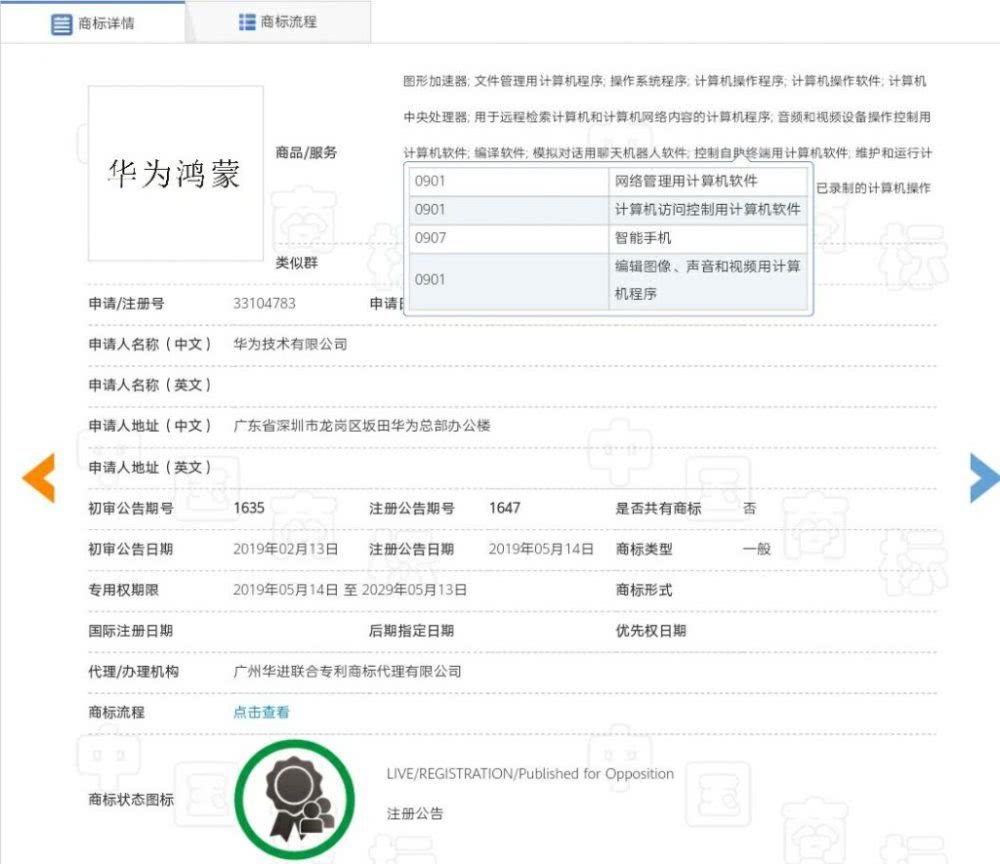Click the 是否共有商标 label
The height and width of the screenshot is (864, 1000).
[x=658, y=508]
